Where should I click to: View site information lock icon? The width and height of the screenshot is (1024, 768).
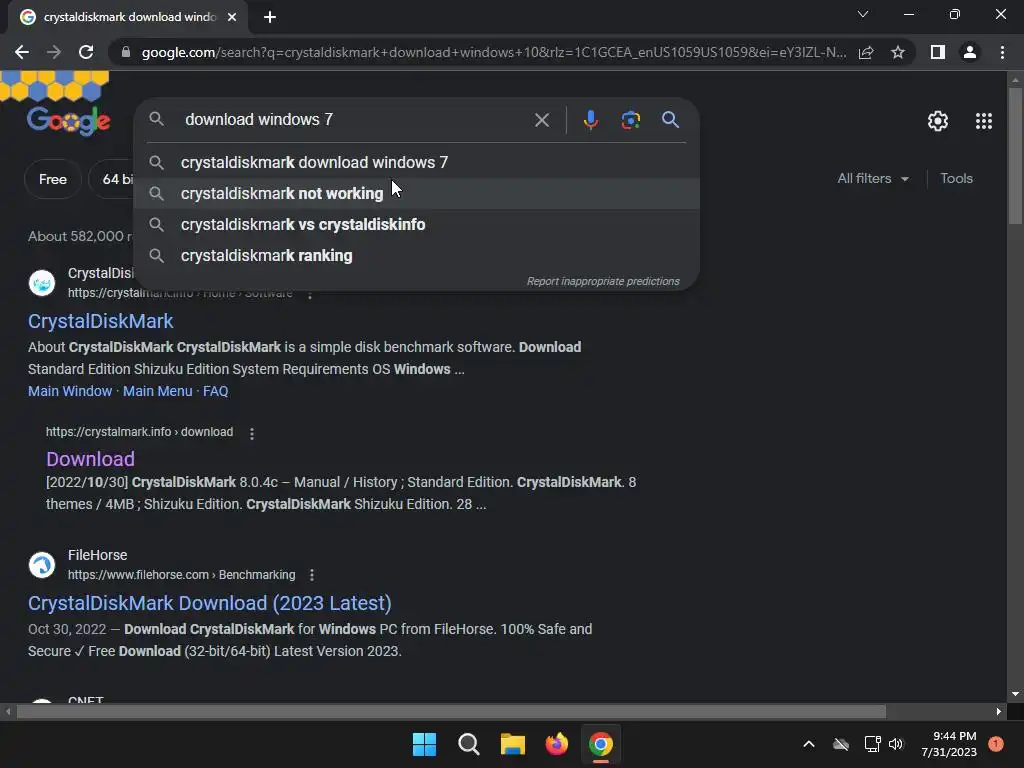click(x=126, y=52)
